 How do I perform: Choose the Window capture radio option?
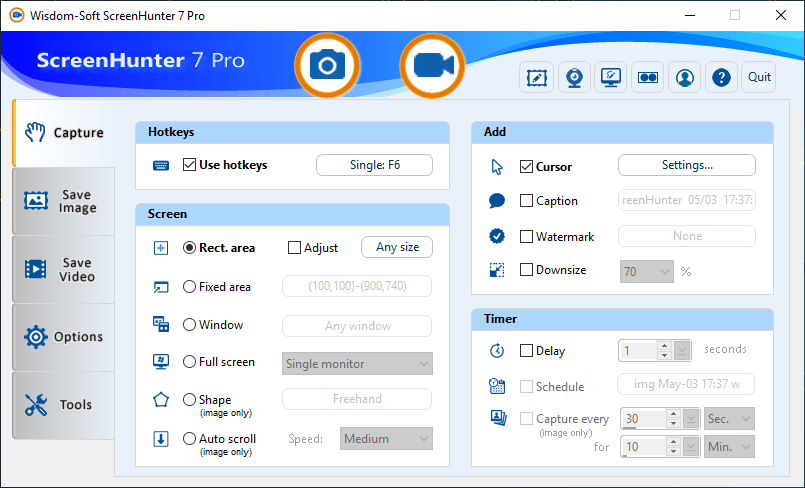click(x=190, y=325)
